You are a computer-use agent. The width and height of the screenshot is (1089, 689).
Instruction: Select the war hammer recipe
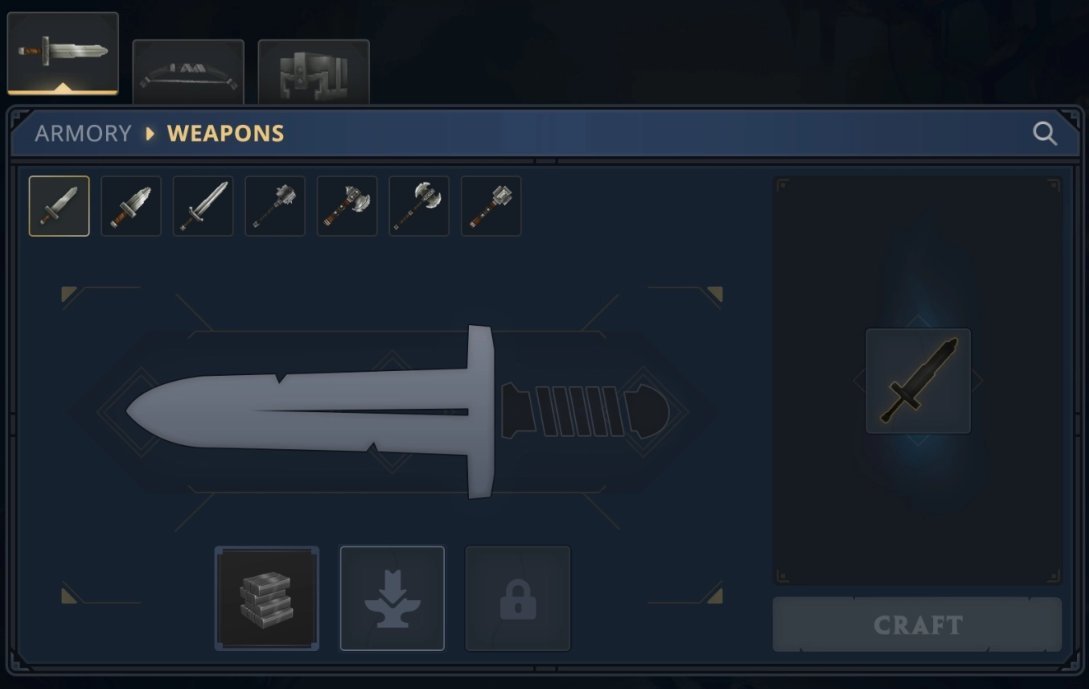click(x=491, y=206)
